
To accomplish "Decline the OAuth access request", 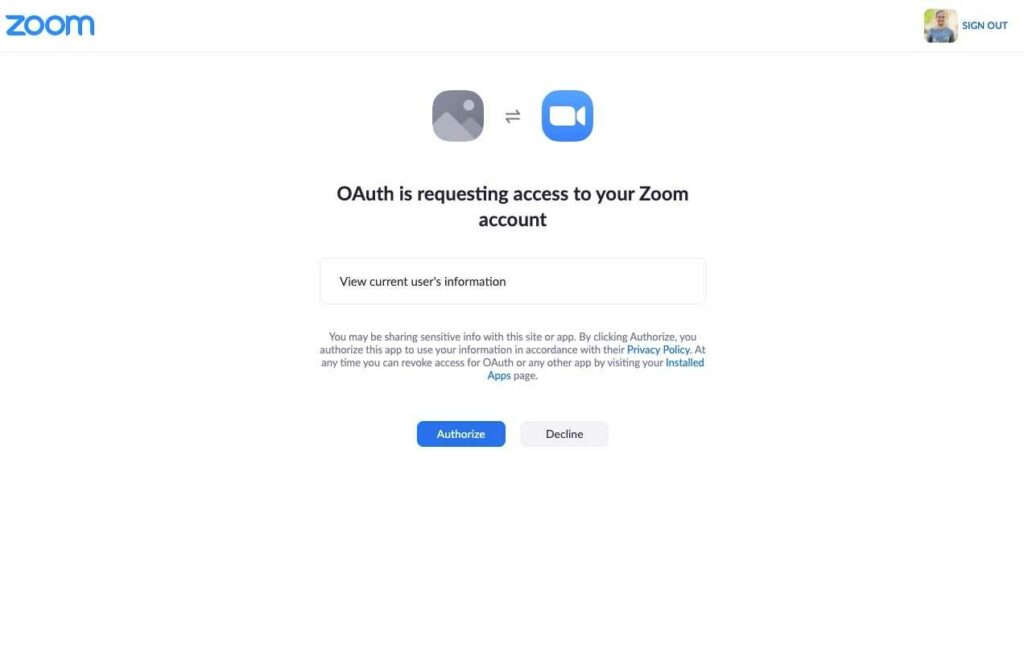I will coord(564,434).
